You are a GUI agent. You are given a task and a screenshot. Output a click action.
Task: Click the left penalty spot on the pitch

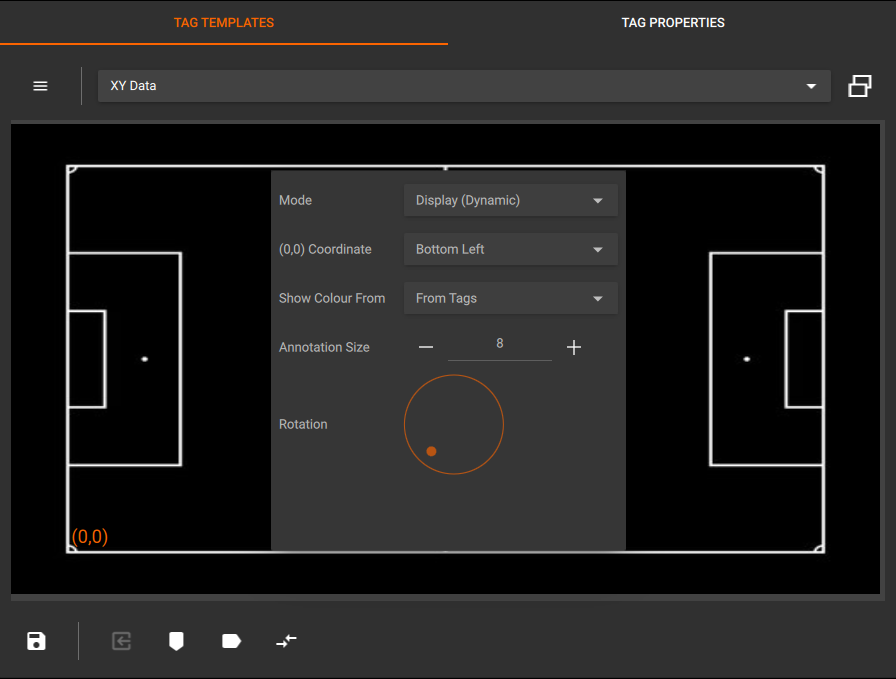pos(145,359)
